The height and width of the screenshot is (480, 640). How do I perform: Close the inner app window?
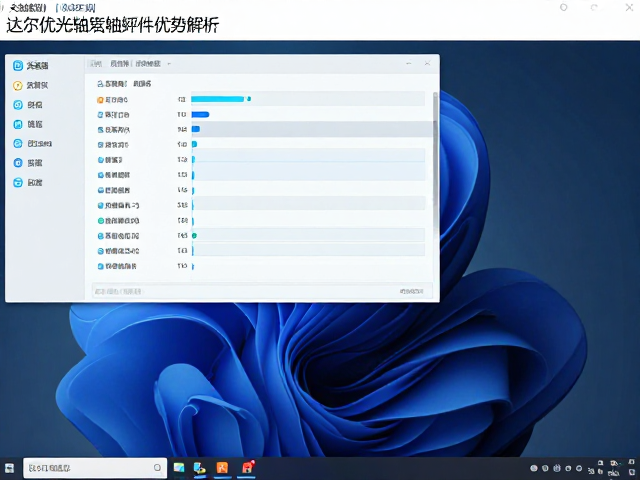pos(427,63)
